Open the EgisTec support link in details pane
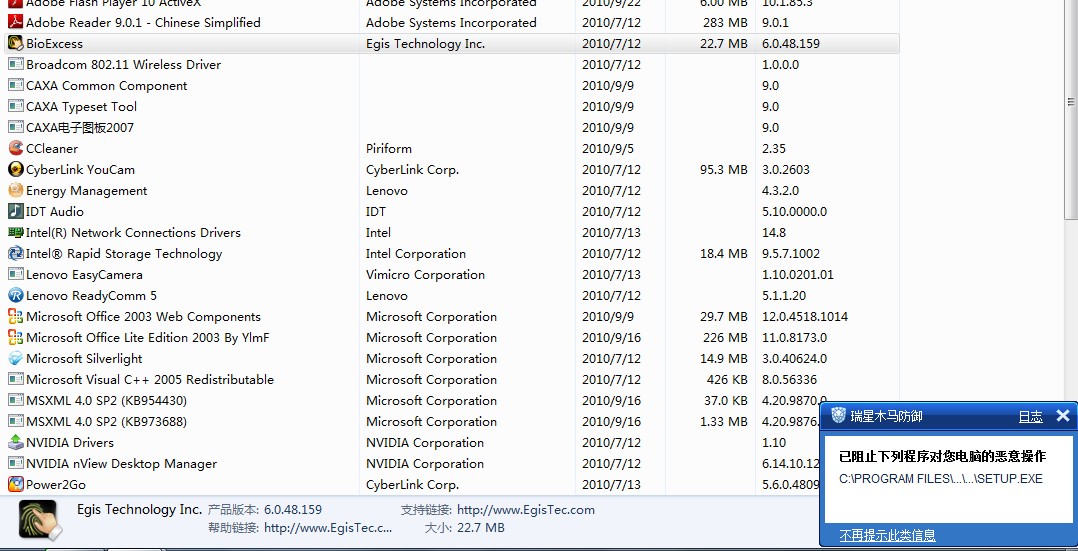 [x=525, y=510]
